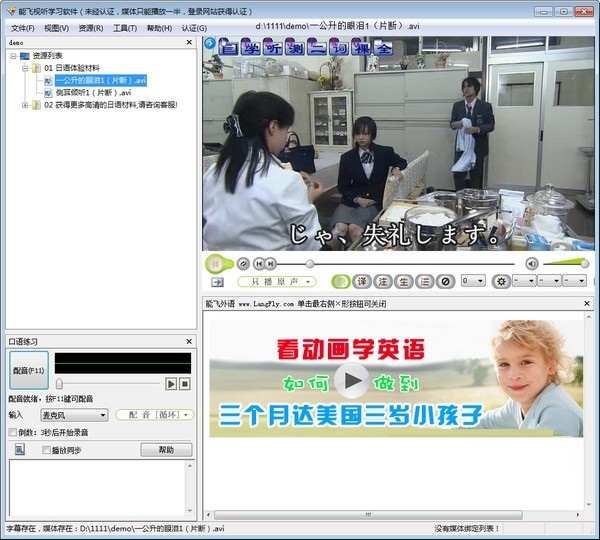Viewport: 600px width, 540px height.
Task: Click the 裸 icon on the video toolbar
Action: coord(361,47)
